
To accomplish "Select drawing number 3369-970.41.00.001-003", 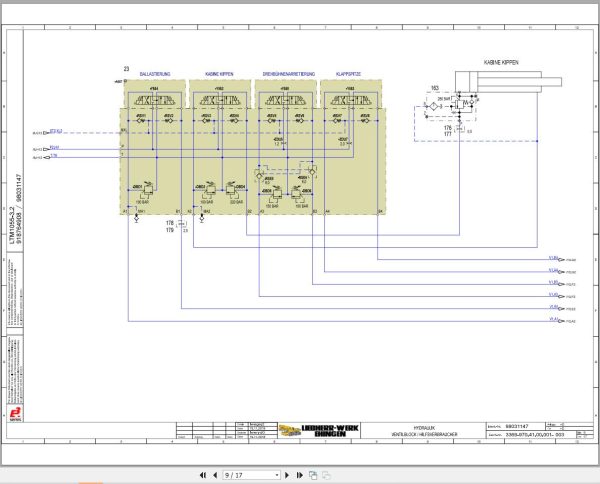I will coord(535,435).
